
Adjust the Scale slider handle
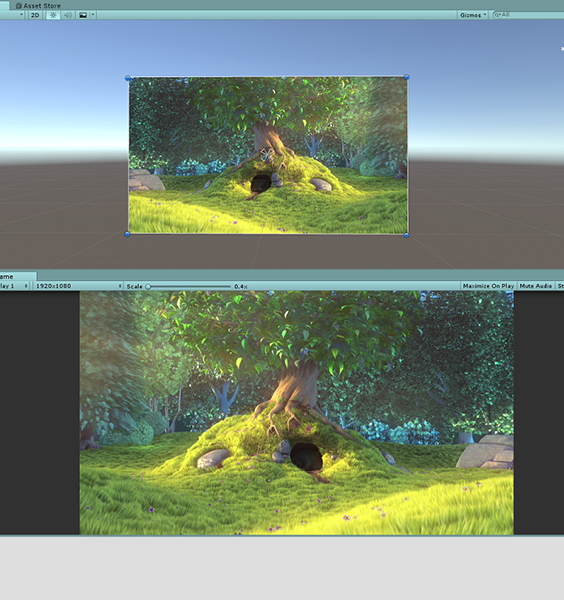(x=148, y=286)
